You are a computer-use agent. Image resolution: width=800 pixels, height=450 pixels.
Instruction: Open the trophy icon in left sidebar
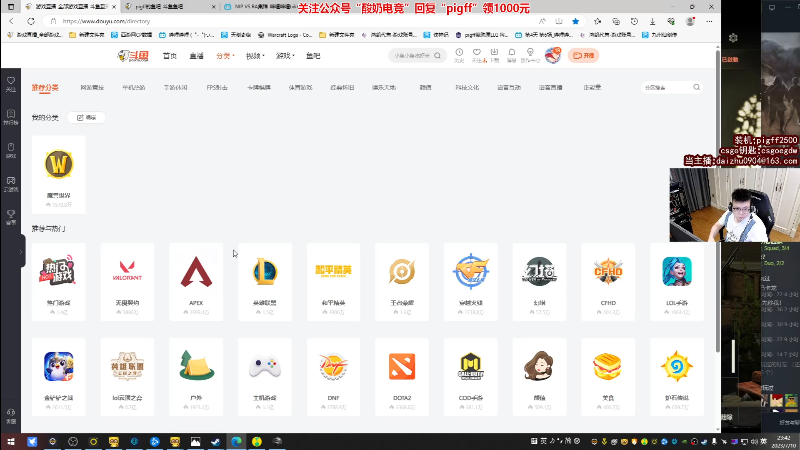pyautogui.click(x=11, y=217)
